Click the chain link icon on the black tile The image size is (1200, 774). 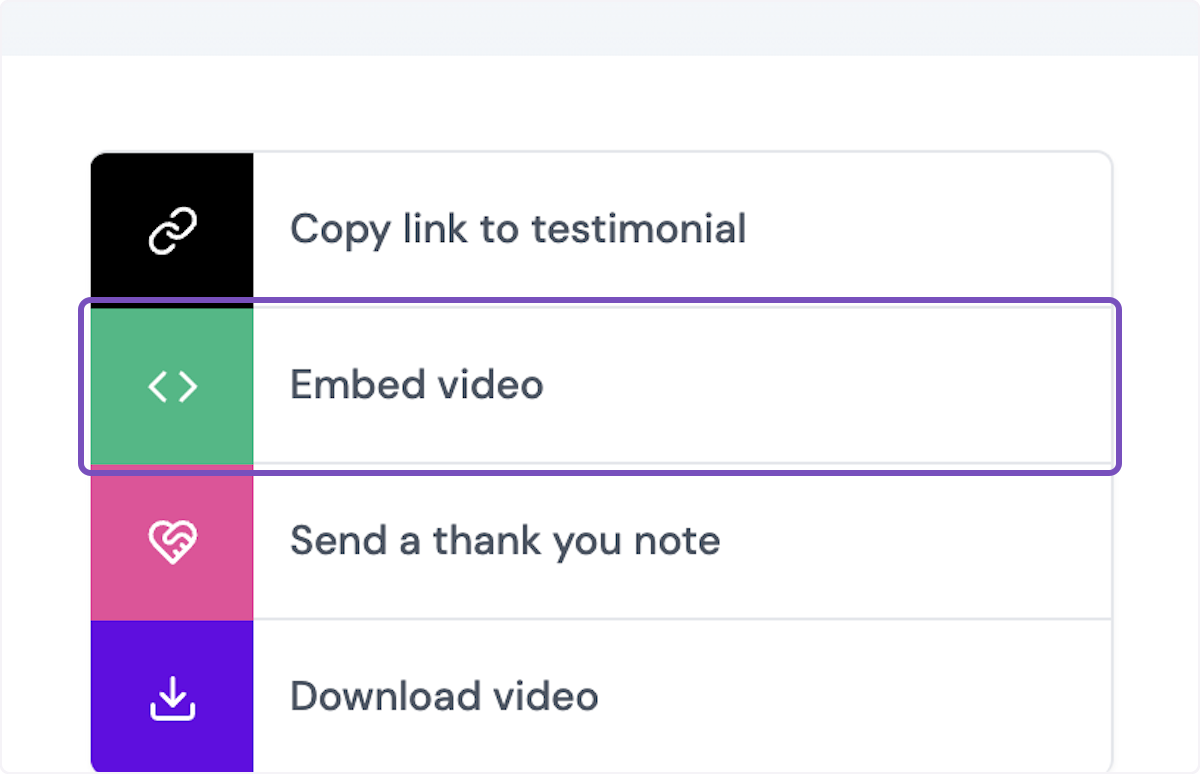172,228
